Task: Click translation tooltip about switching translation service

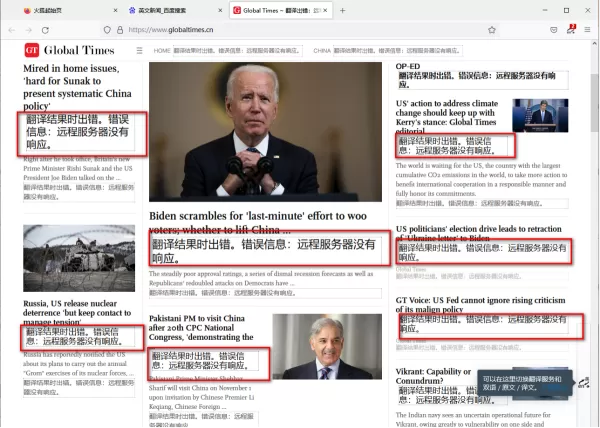Action: (525, 384)
